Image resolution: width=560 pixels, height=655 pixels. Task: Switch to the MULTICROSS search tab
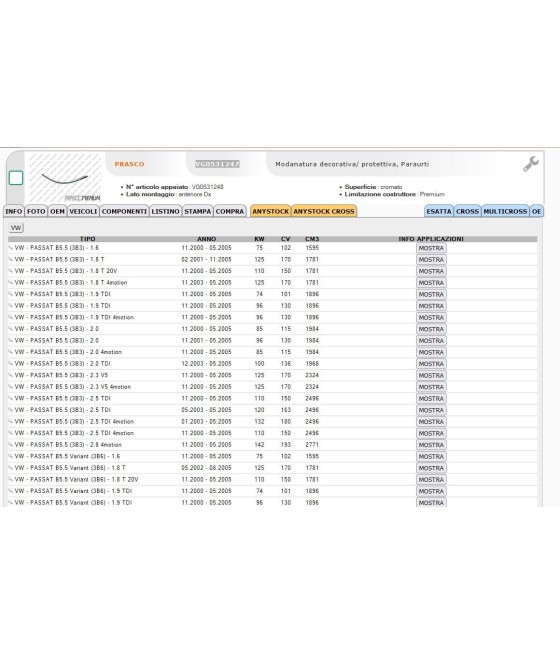click(x=505, y=211)
